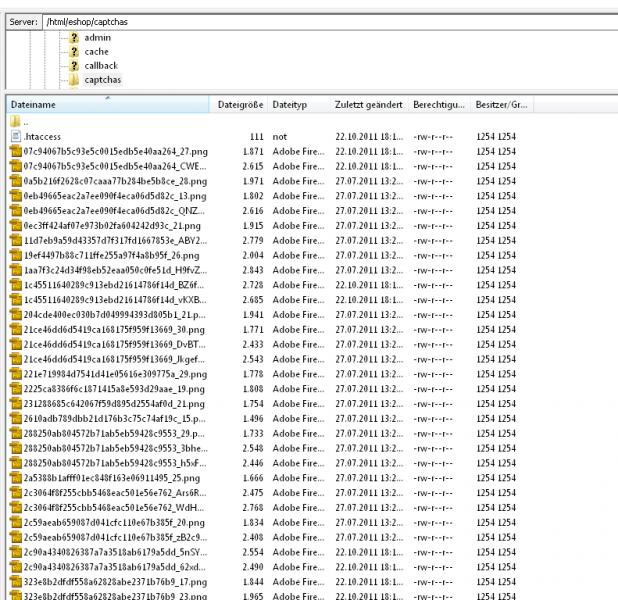Image resolution: width=618 pixels, height=600 pixels.
Task: Select file 2225ca8386f6c1871415a8e593d29aae_19.png
Action: tap(114, 388)
